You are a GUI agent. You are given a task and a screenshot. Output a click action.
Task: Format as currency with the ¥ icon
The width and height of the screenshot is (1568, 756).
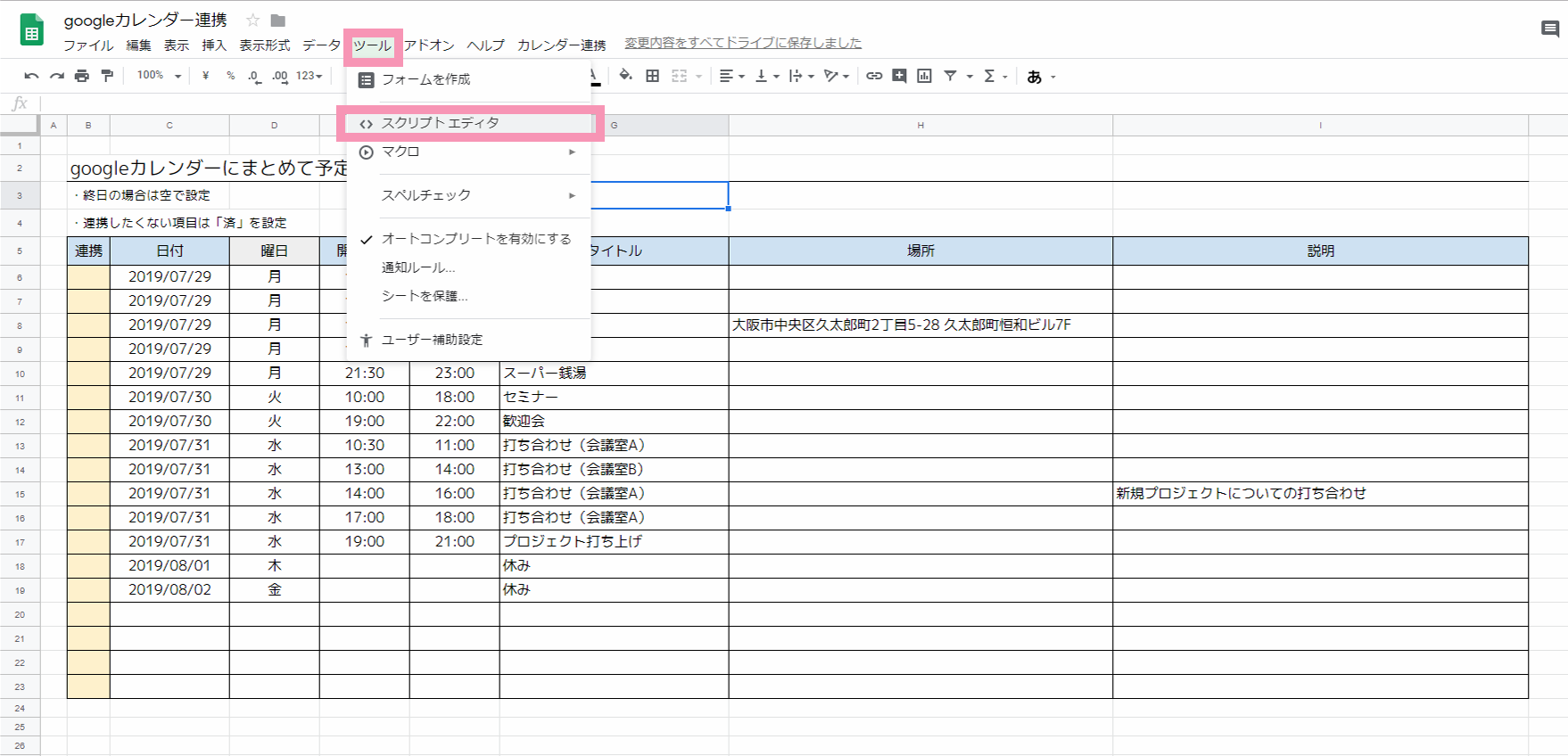205,77
